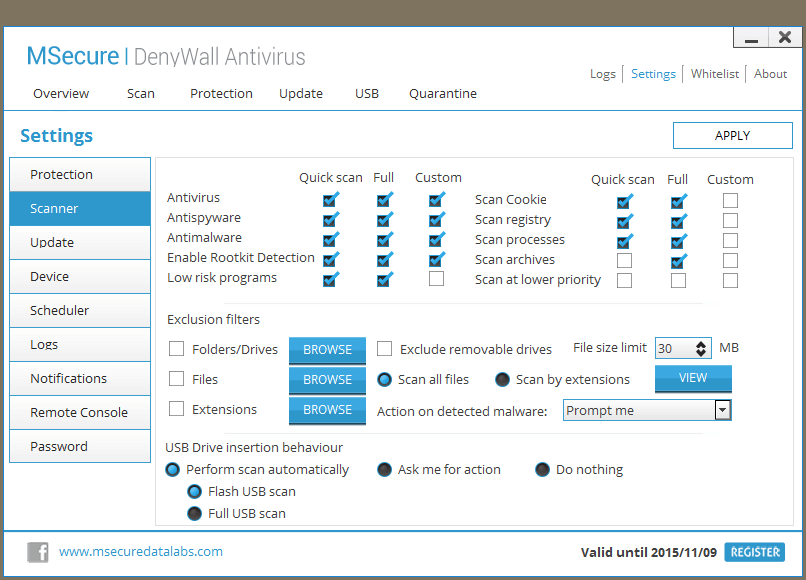This screenshot has width=806, height=580.
Task: Open the Facebook icon in footer
Action: click(x=38, y=552)
